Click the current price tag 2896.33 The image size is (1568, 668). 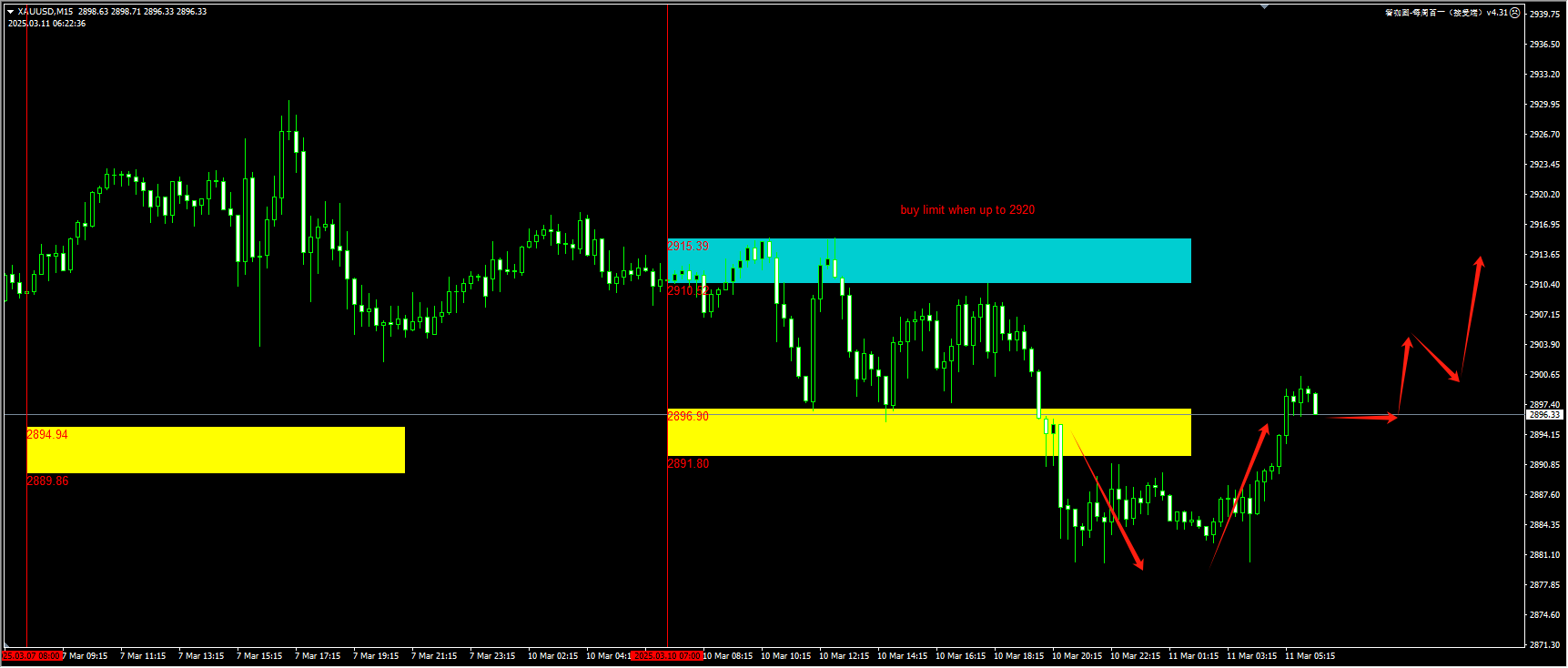coord(1543,415)
